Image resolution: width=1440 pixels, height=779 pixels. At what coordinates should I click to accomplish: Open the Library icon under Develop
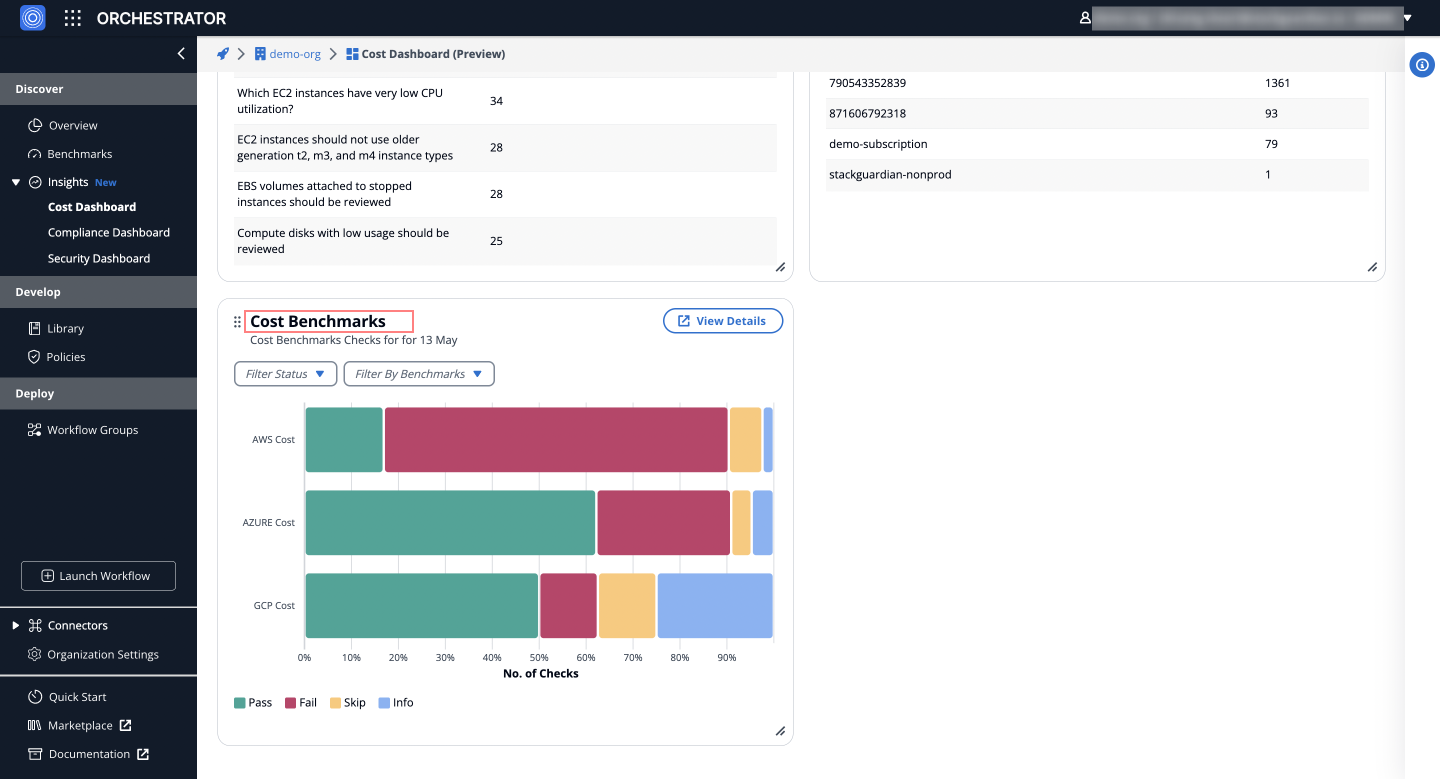[x=35, y=328]
